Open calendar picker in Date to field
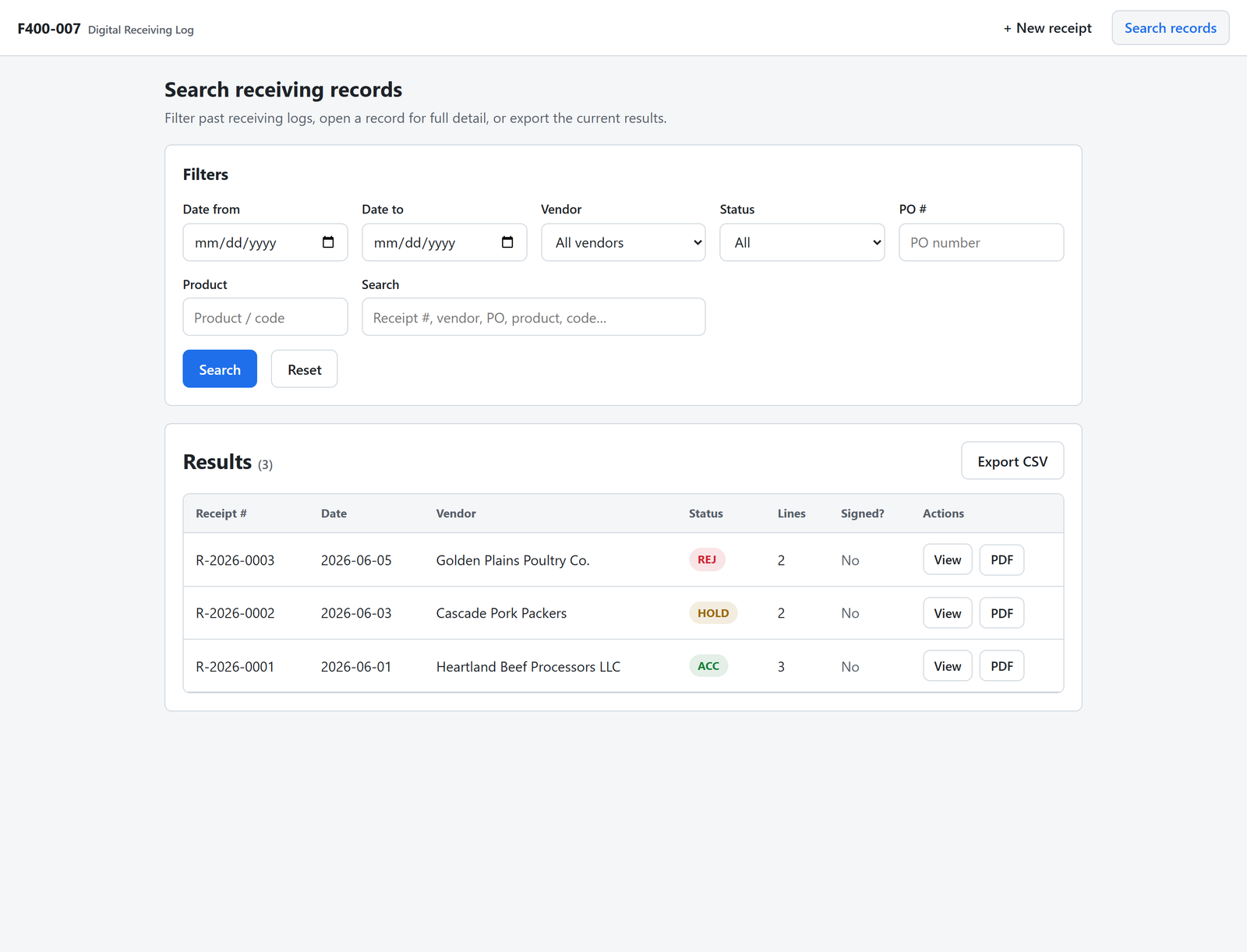 (x=507, y=242)
